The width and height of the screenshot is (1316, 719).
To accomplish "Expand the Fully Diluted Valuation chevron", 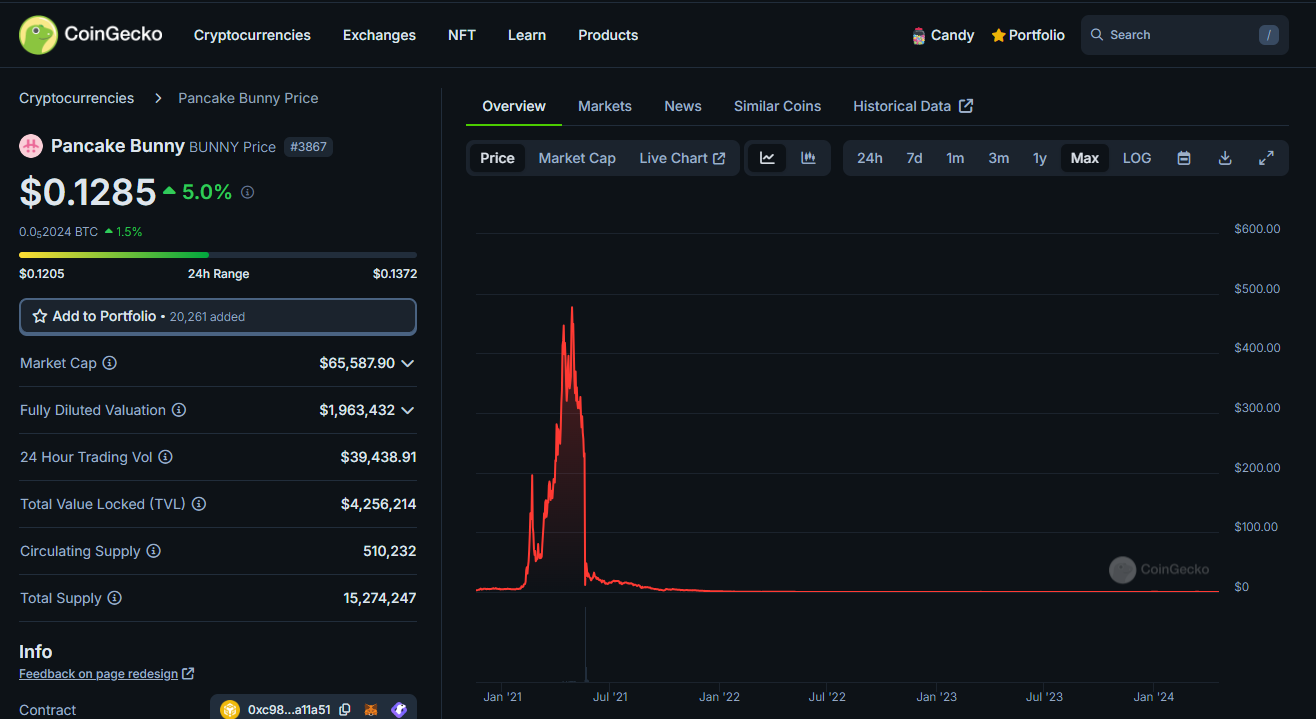I will [x=407, y=411].
